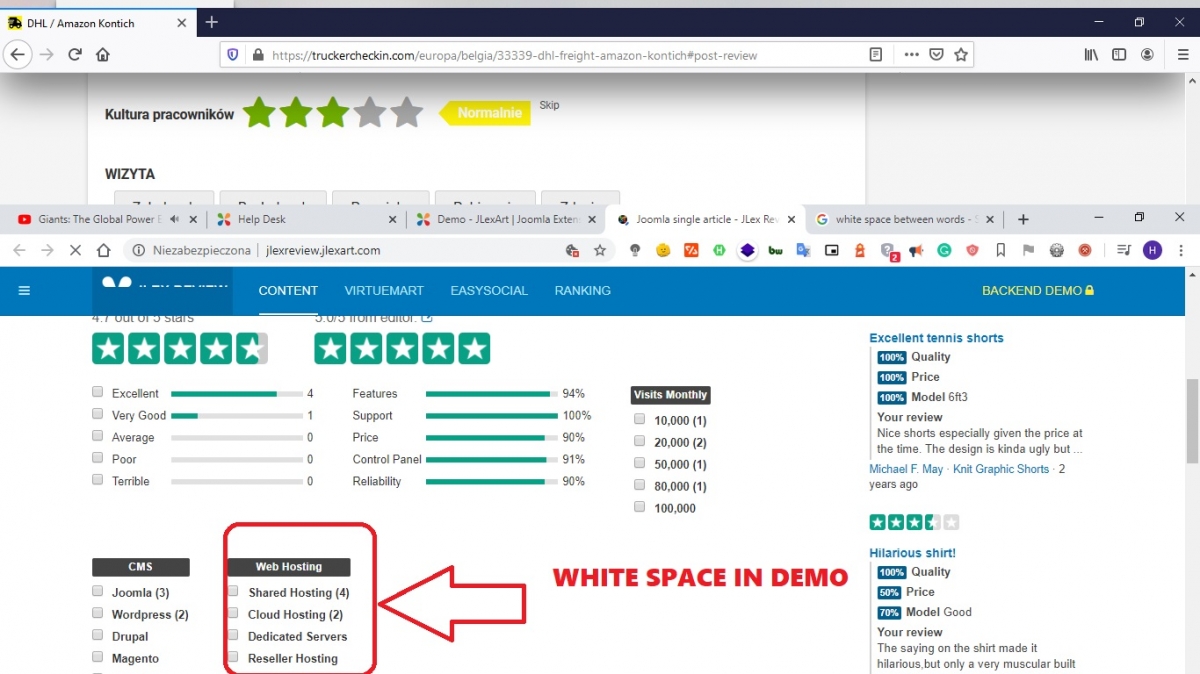Go to Firefox home page

pos(103,55)
